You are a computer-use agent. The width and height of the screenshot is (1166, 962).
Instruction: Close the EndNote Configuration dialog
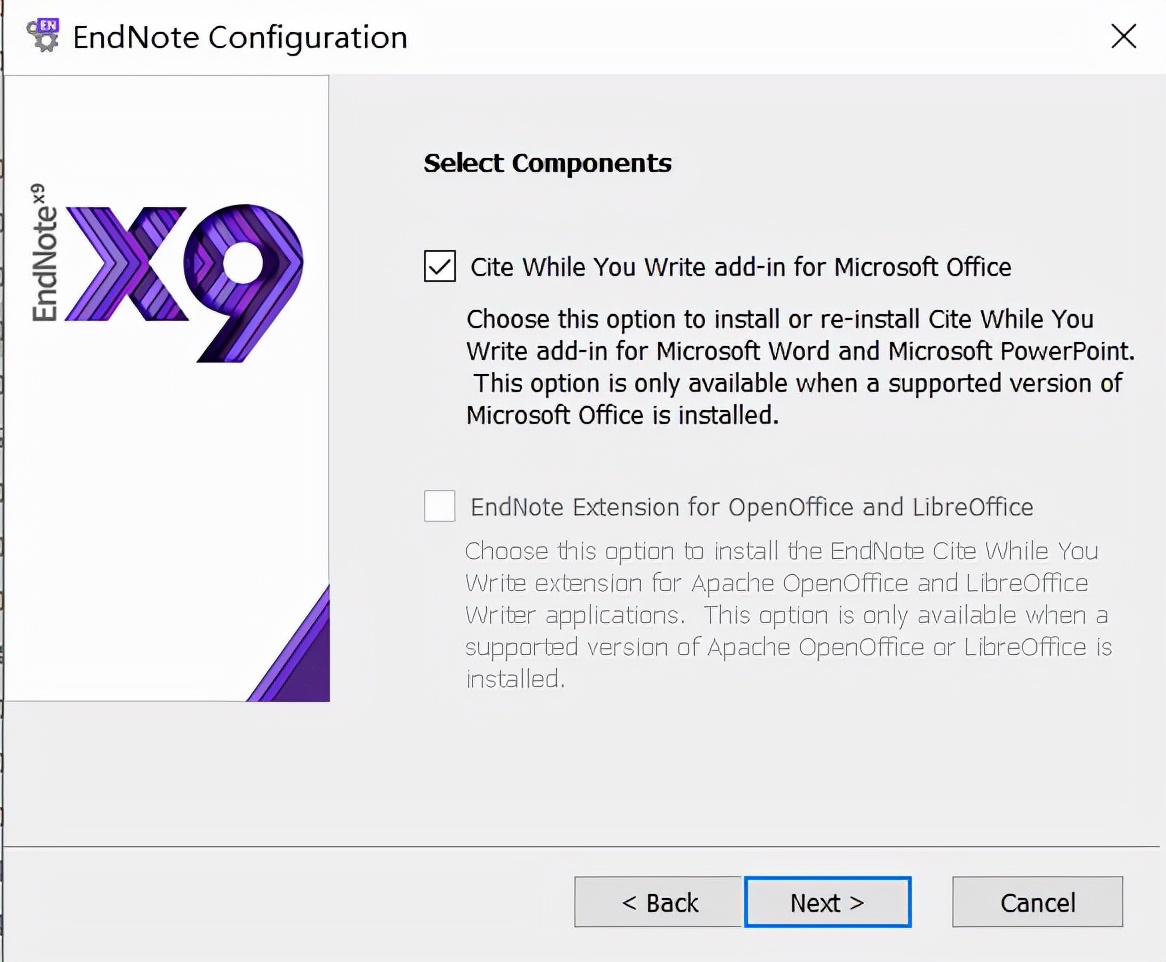coord(1124,36)
